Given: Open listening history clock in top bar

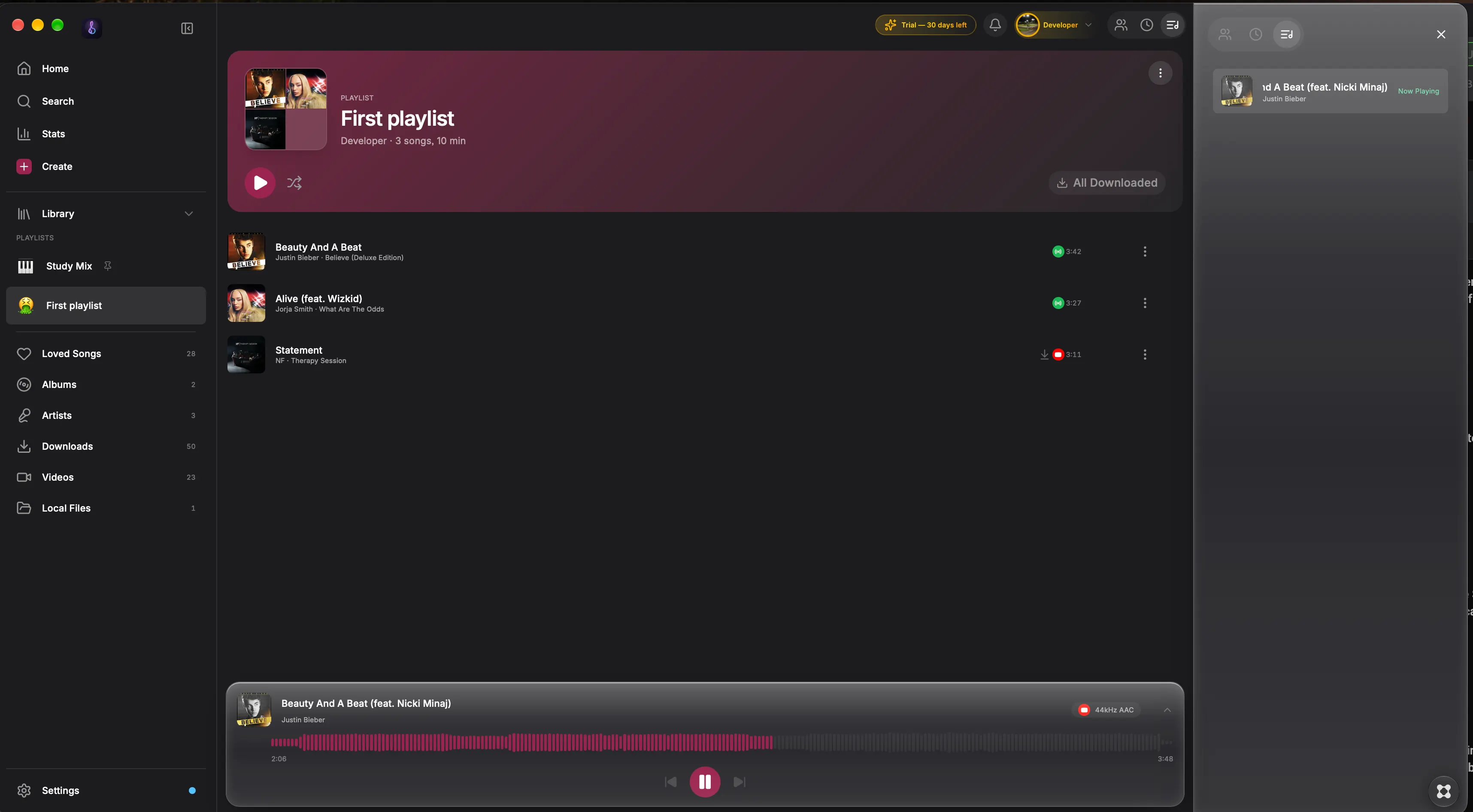Looking at the screenshot, I should pyautogui.click(x=1146, y=24).
